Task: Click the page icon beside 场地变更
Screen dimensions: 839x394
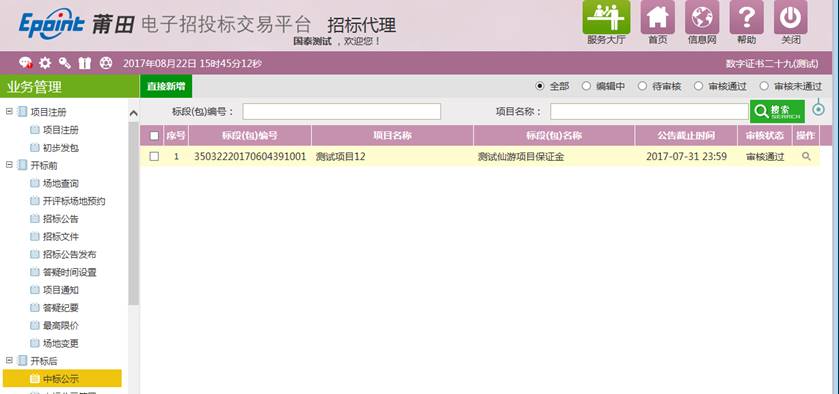Action: tap(35, 343)
